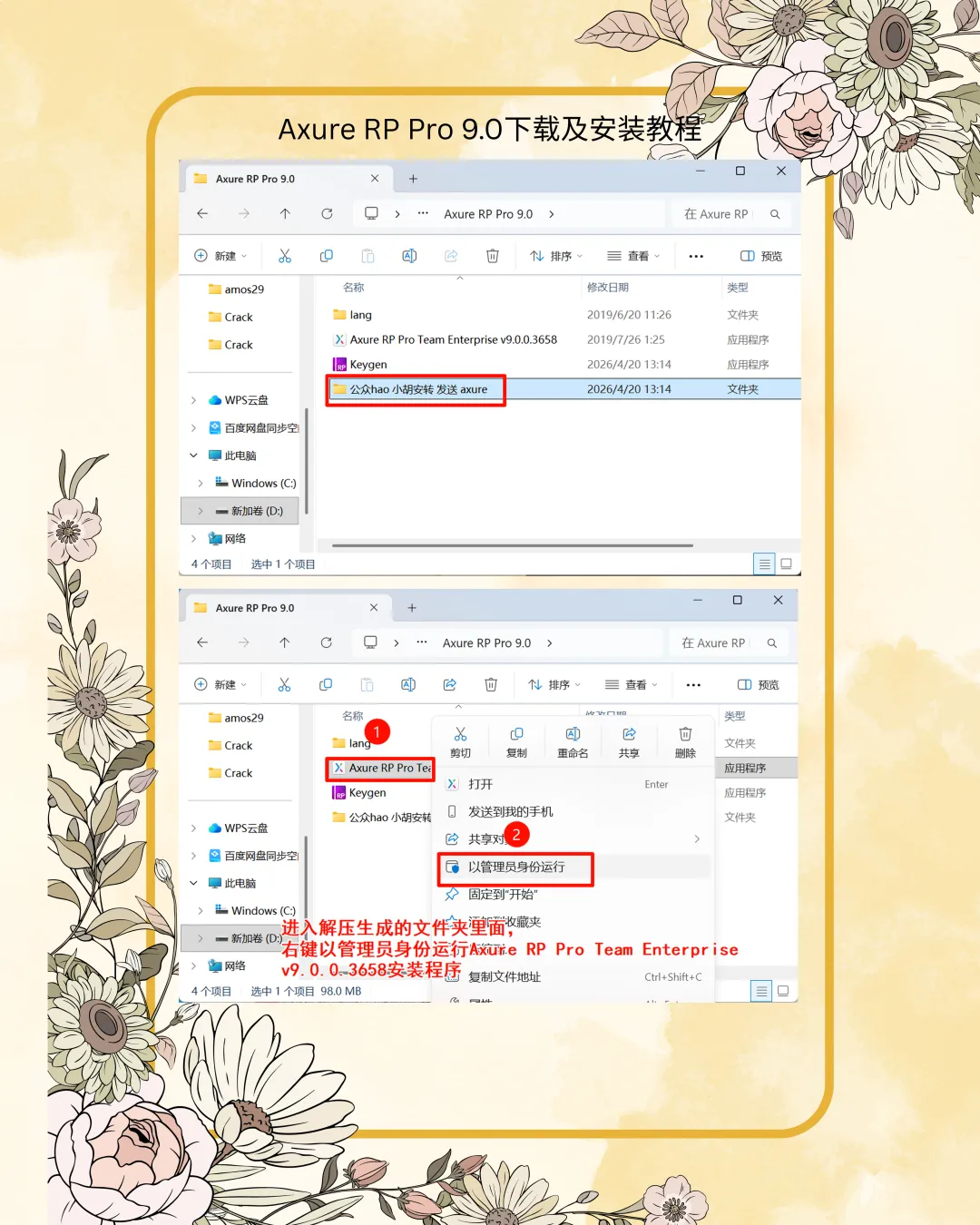Click the rename icon in upper window toolbar

point(409,256)
